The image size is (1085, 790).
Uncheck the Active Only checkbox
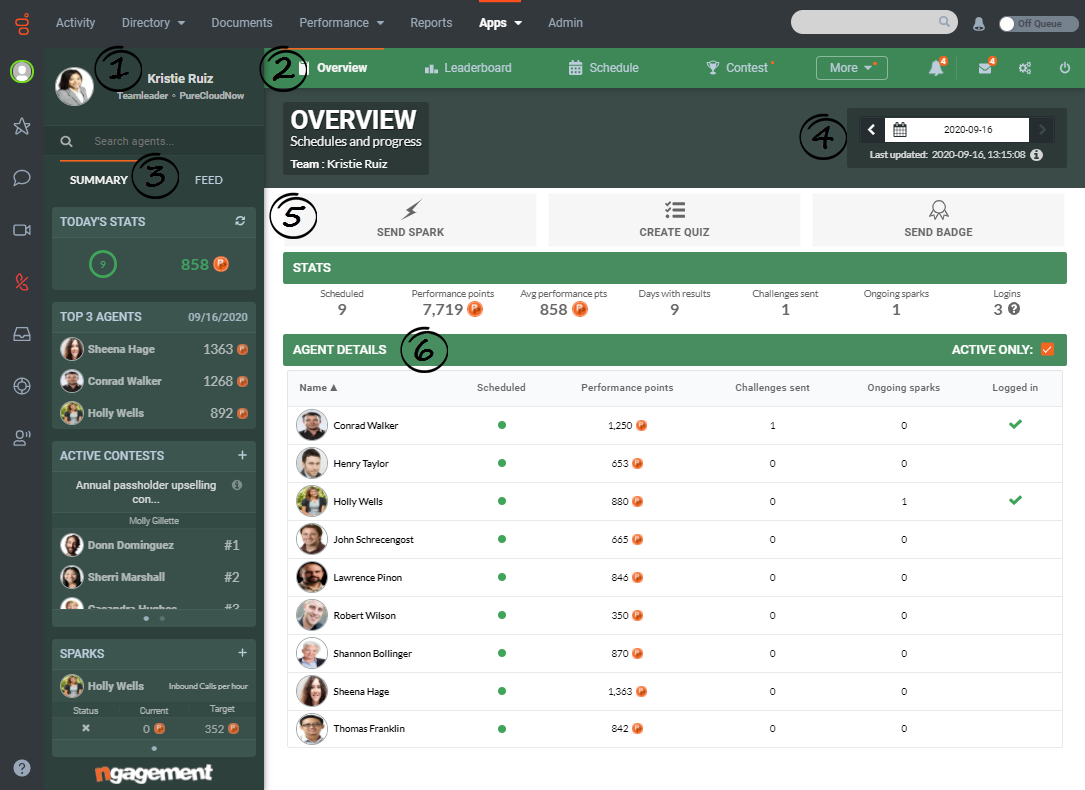tap(1048, 349)
